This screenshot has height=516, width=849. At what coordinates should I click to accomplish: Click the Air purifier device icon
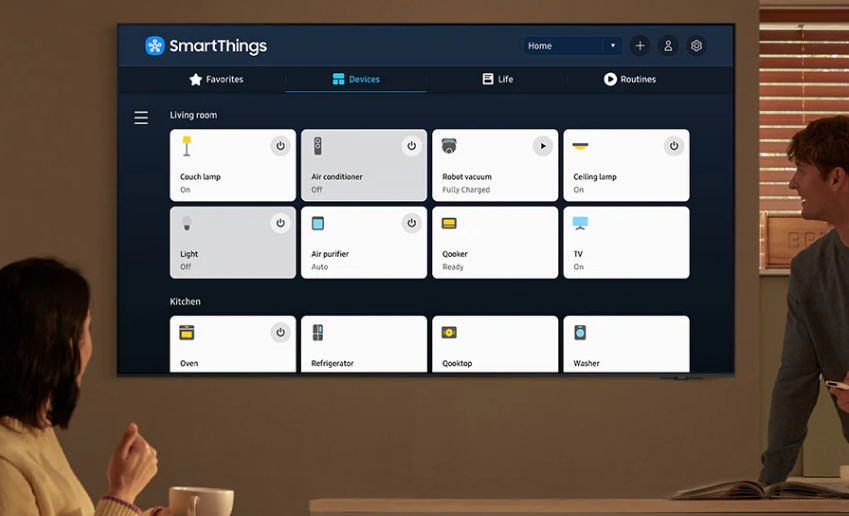click(x=318, y=223)
